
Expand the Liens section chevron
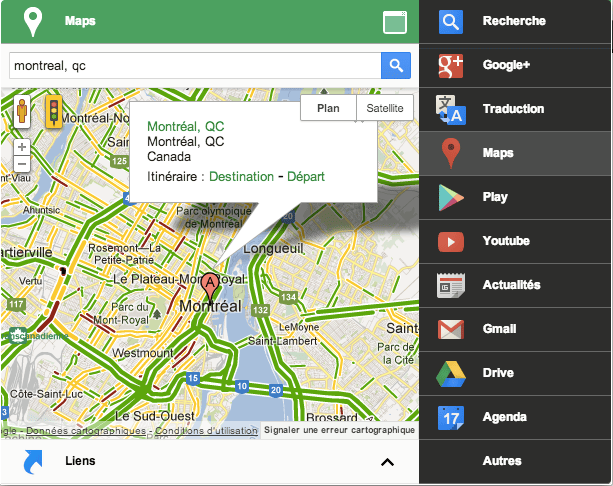(x=388, y=462)
